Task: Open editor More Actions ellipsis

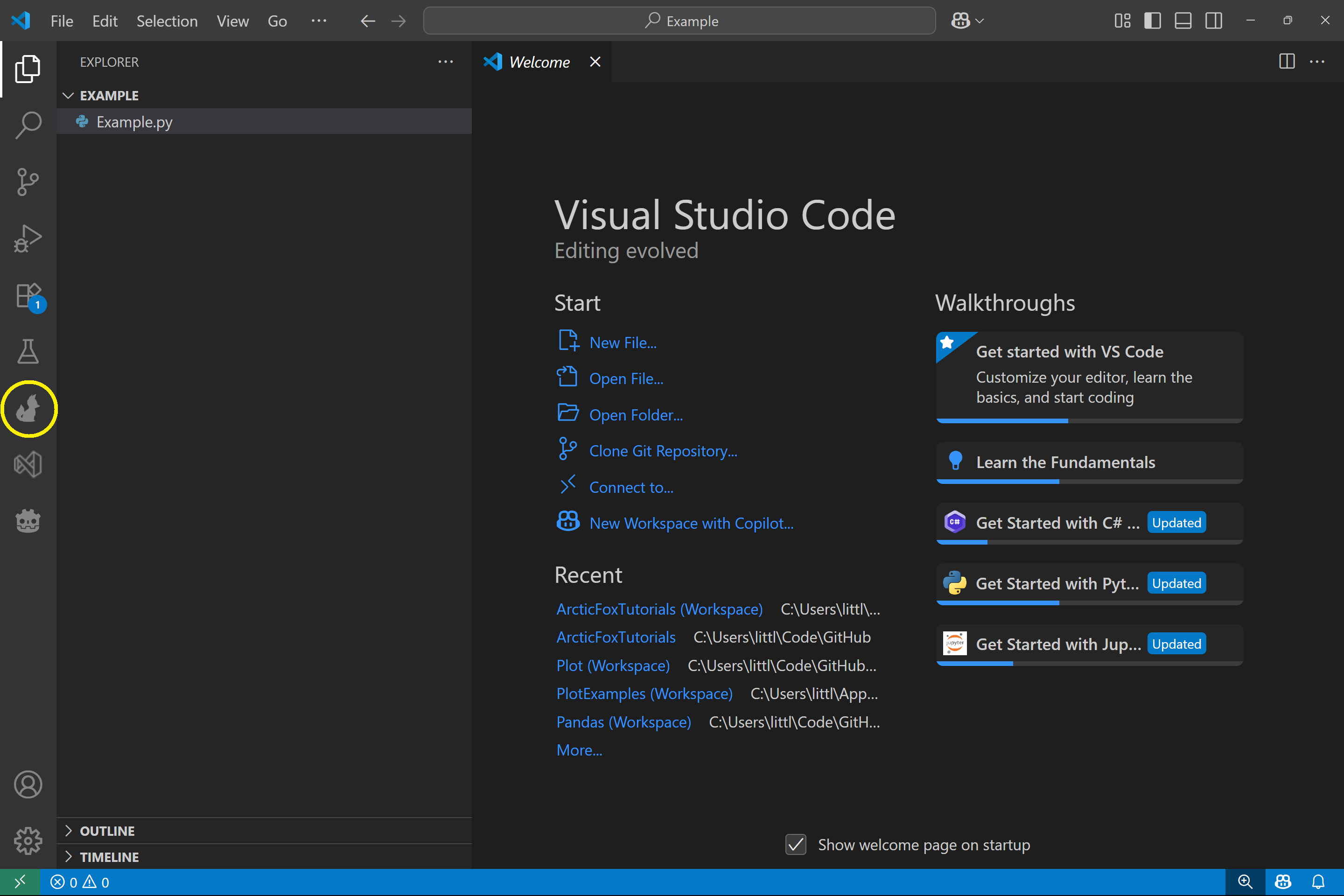Action: (1317, 61)
